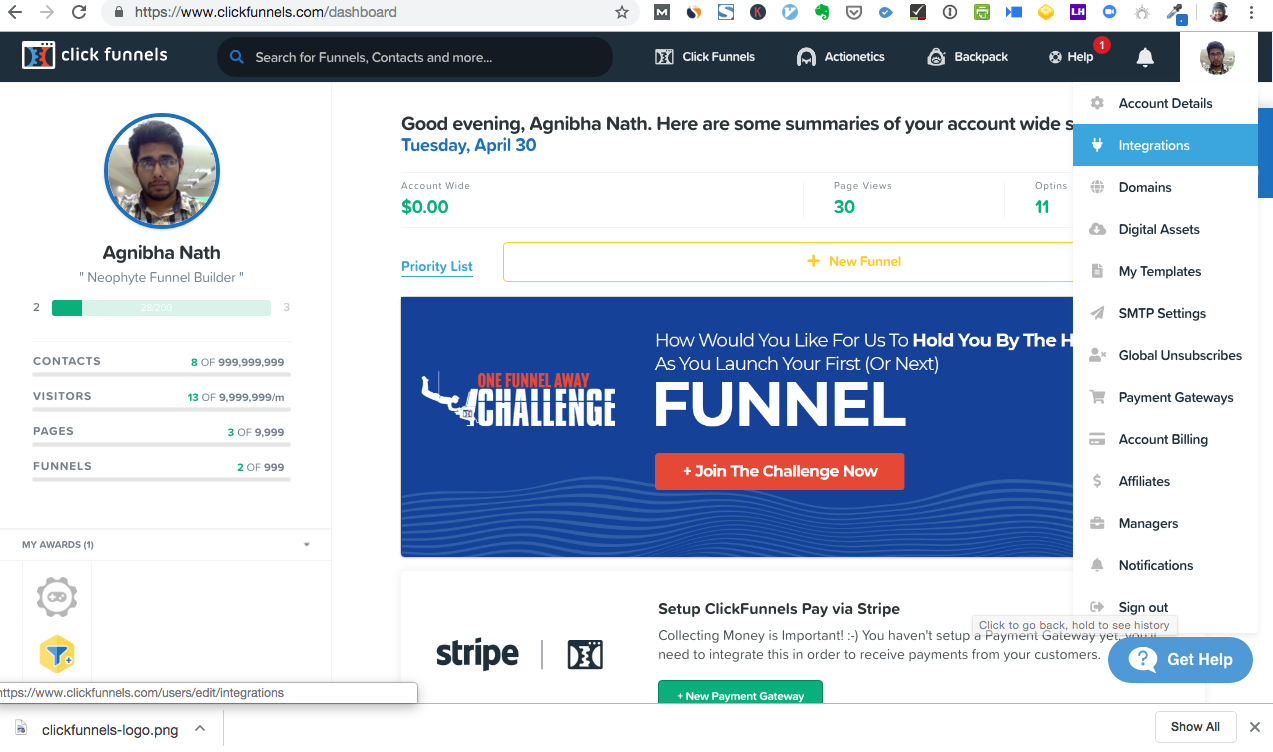The height and width of the screenshot is (752, 1273).
Task: Open the Help menu in the header
Action: [1071, 57]
